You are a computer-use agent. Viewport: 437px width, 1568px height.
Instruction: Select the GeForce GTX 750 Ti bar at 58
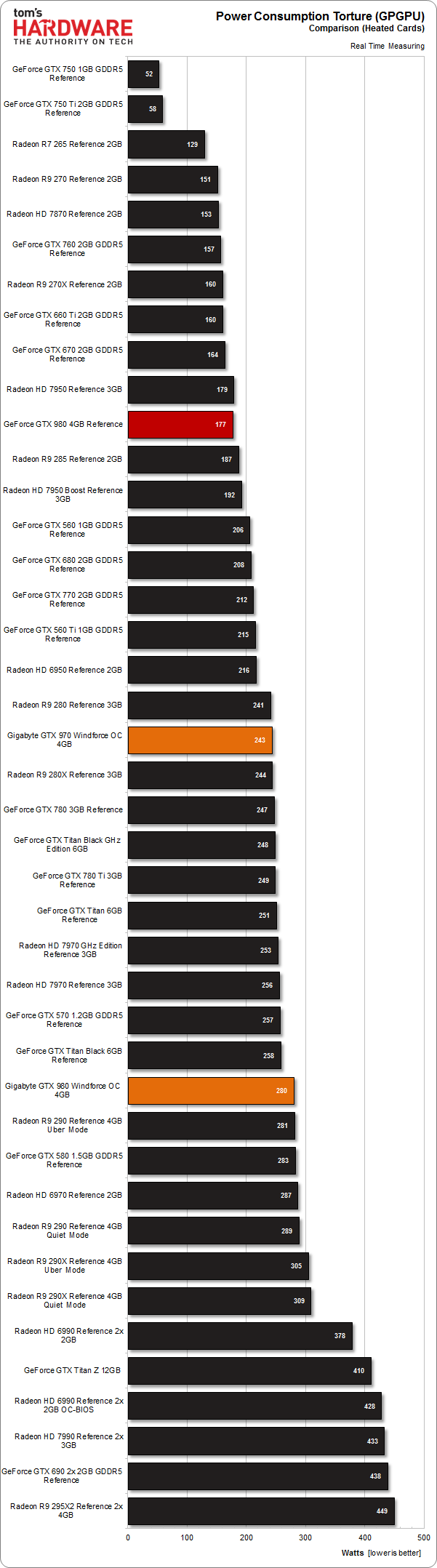point(145,109)
